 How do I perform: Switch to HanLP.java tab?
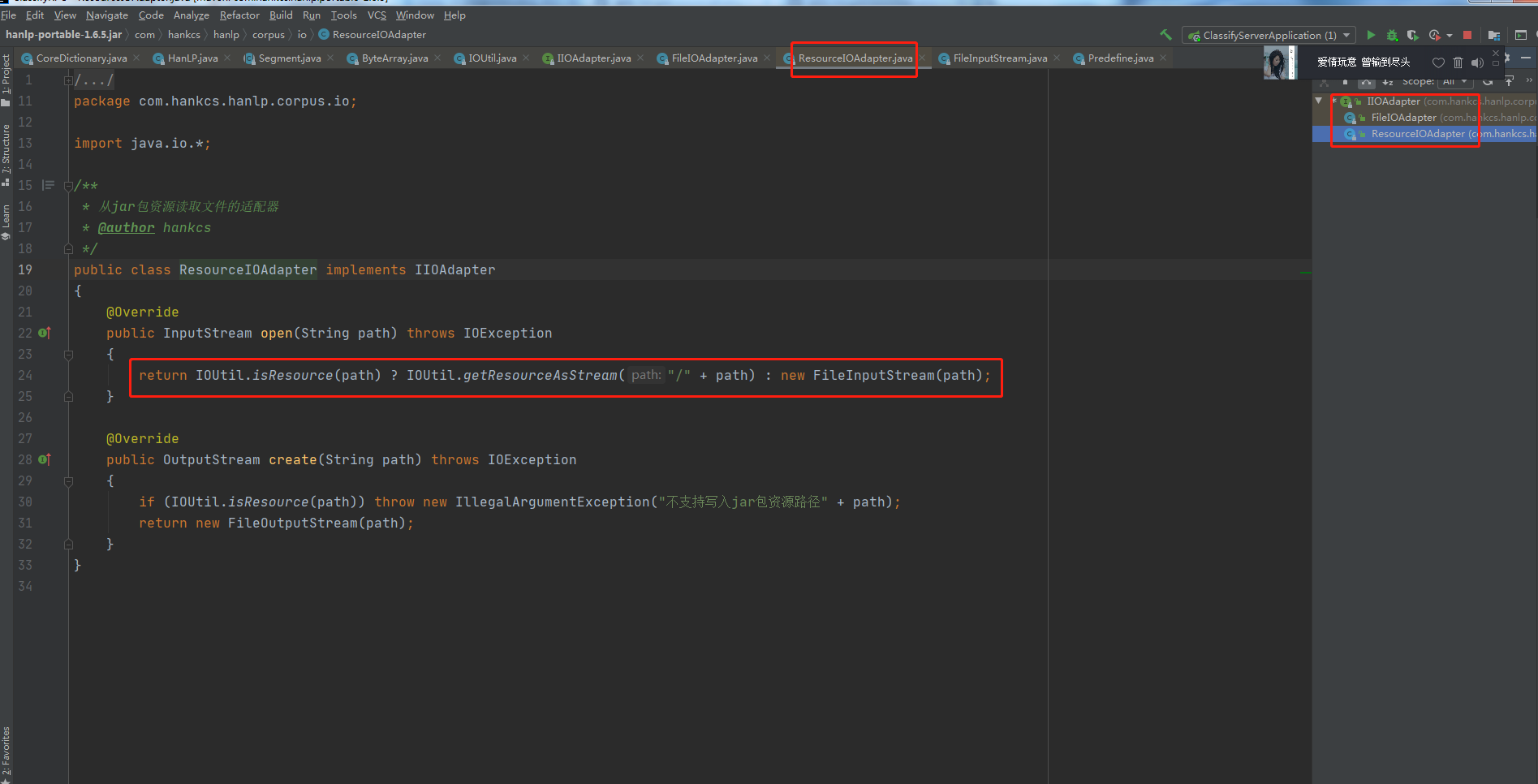(x=192, y=58)
